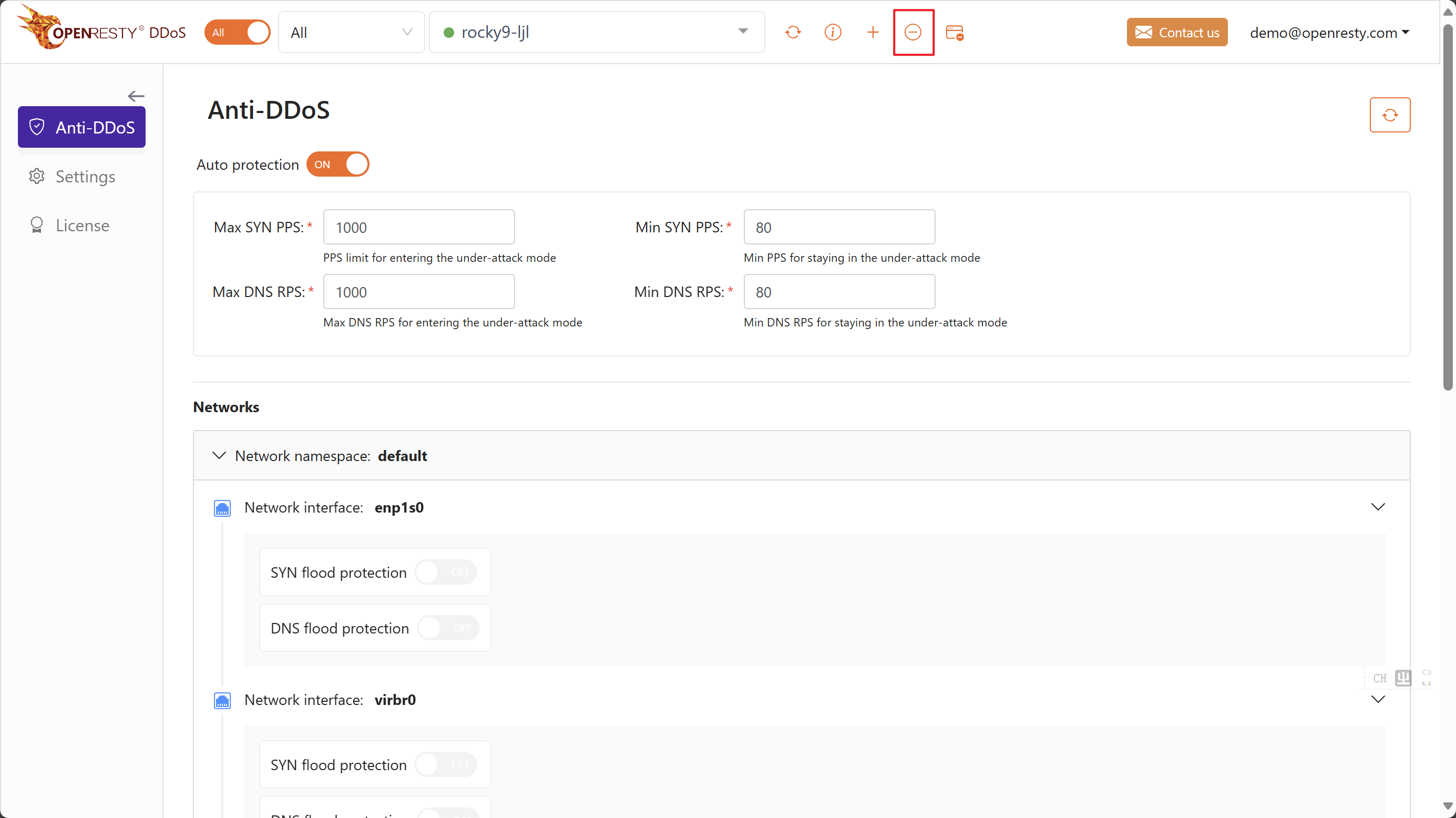Click 'Min DNS RPS for staying' hint text
The image size is (1456, 818).
(x=876, y=322)
